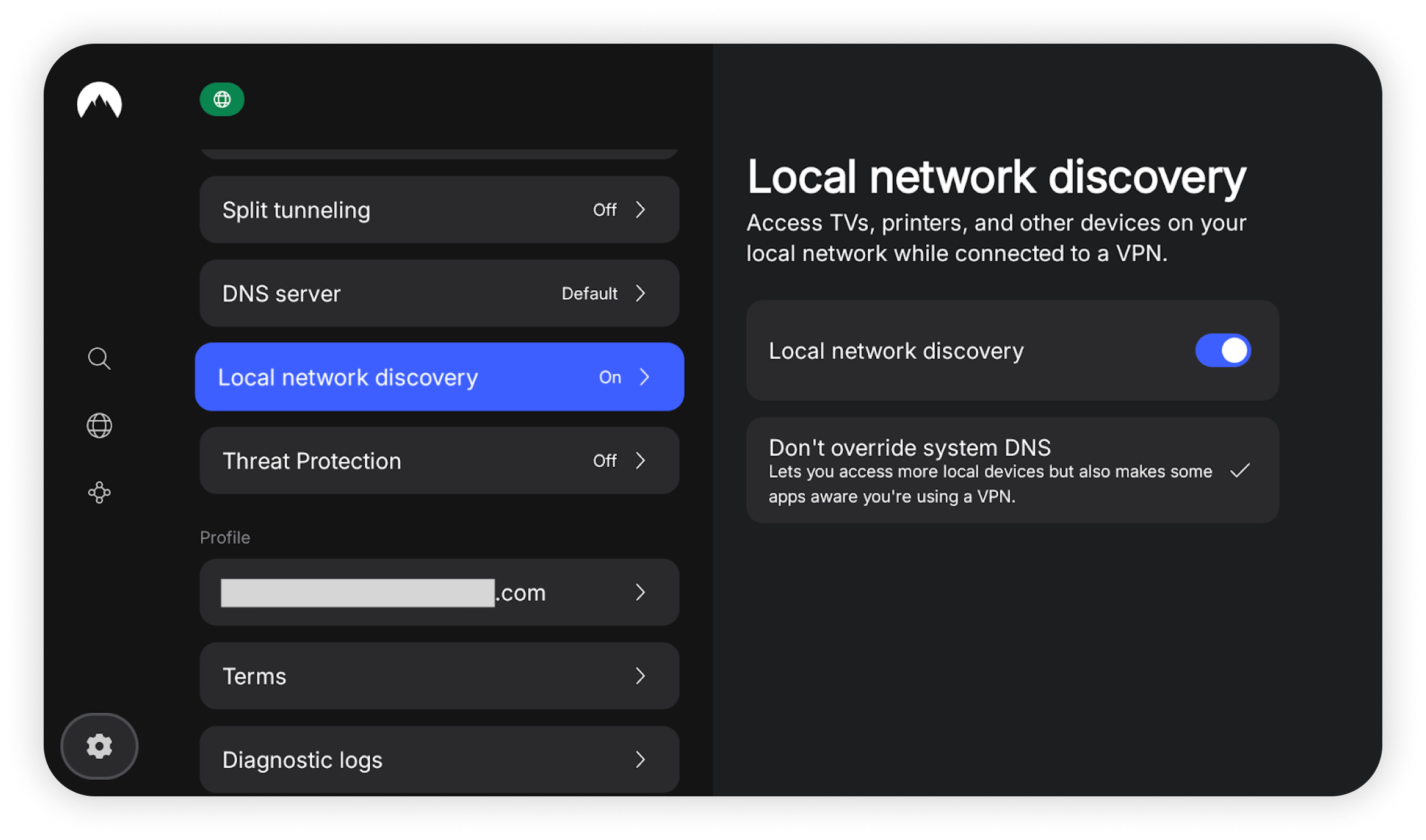Screen dimensions: 1426x840
Task: Expand DNS server chevron arrow
Action: [640, 293]
